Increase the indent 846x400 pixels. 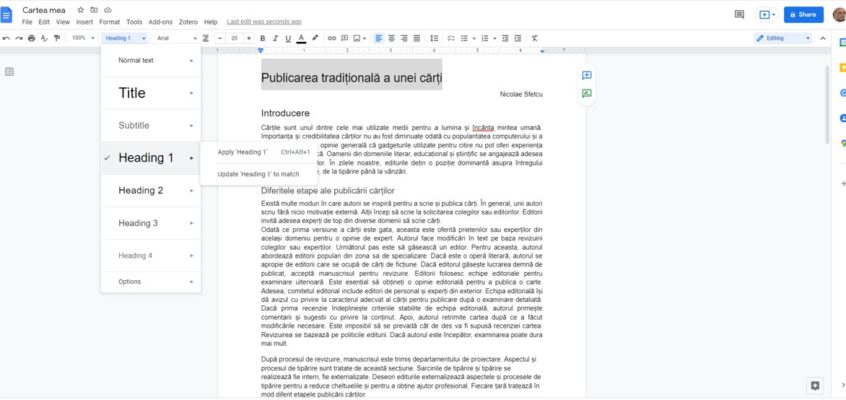518,38
